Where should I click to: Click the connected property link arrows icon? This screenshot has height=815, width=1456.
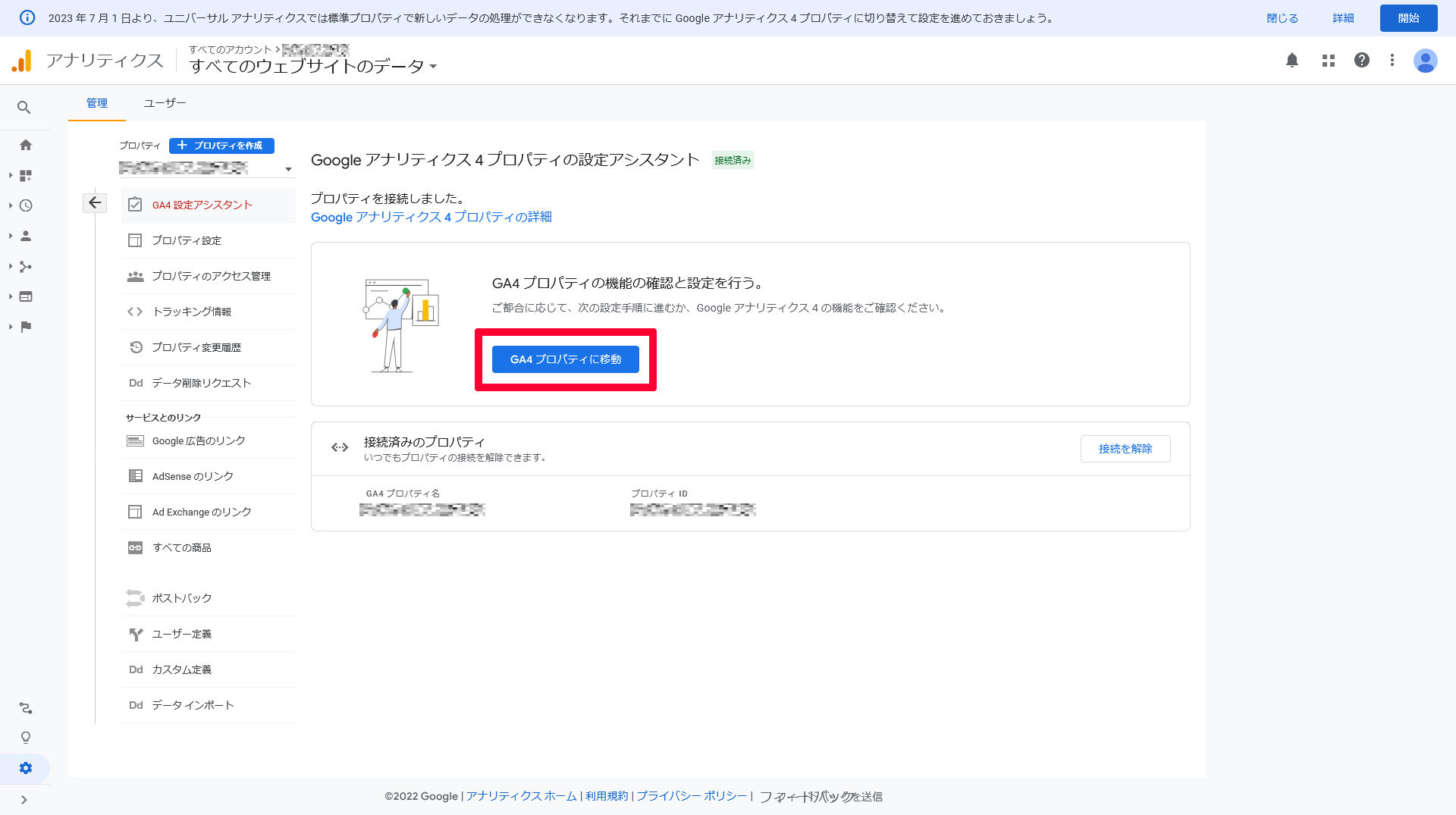click(340, 447)
